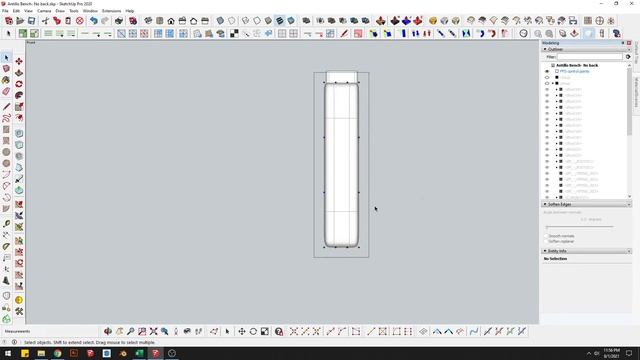Select Antilla Bench- No back root in Outliner

click(577, 65)
